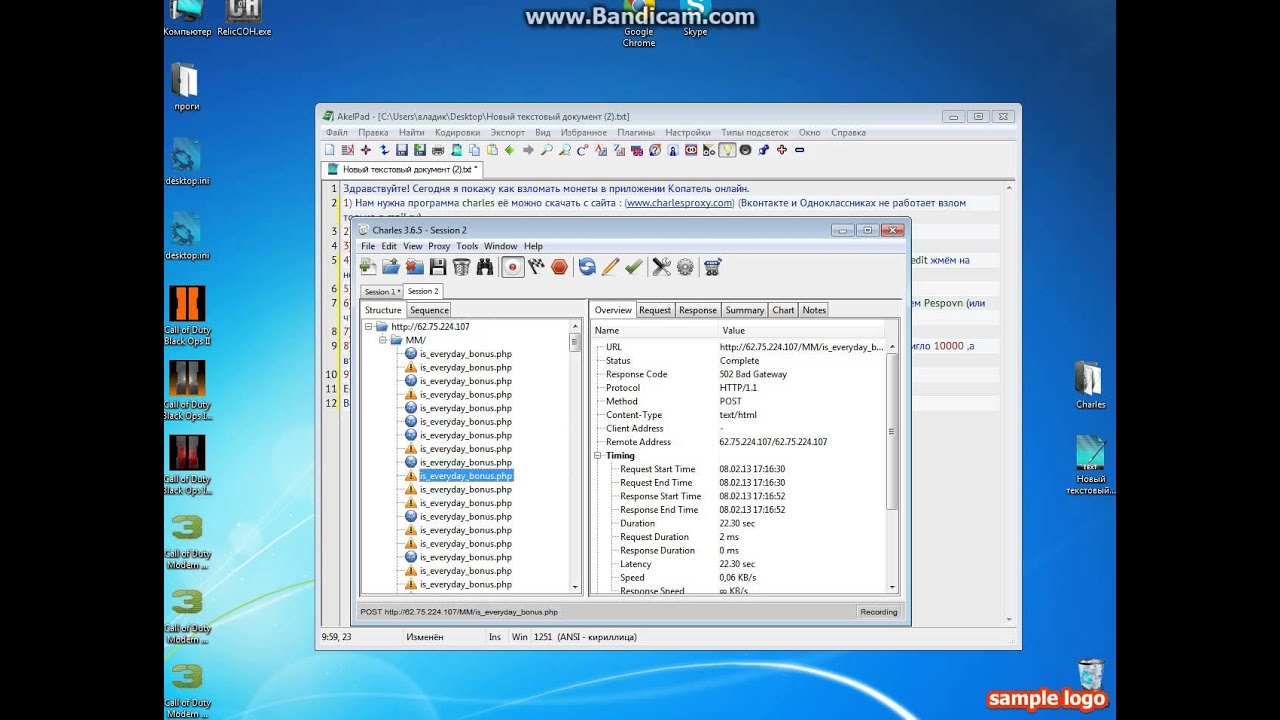Open the Кодировки menu in AkelPad
The width and height of the screenshot is (1280, 720).
tap(458, 132)
